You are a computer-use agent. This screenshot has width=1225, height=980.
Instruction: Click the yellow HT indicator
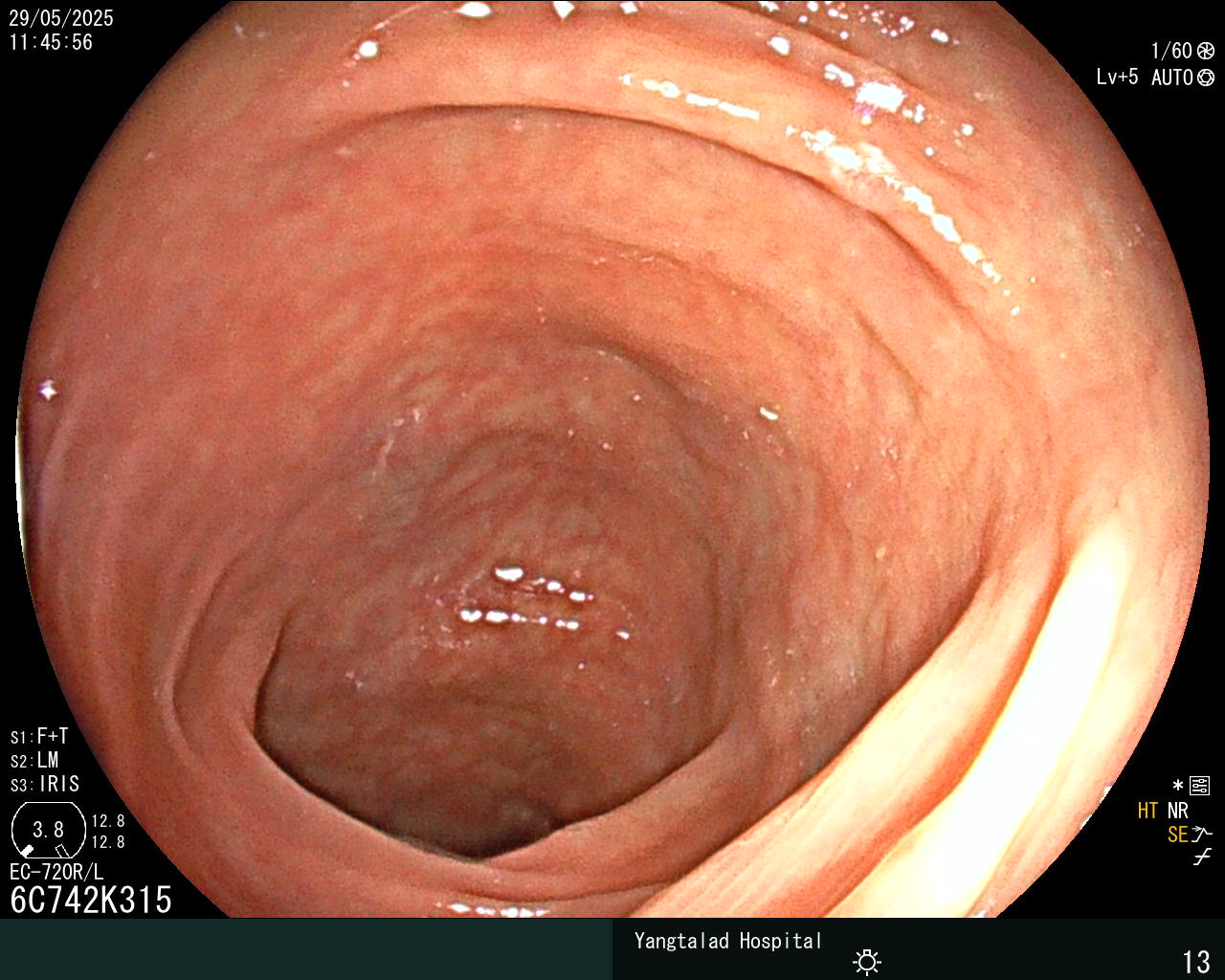pyautogui.click(x=1148, y=811)
